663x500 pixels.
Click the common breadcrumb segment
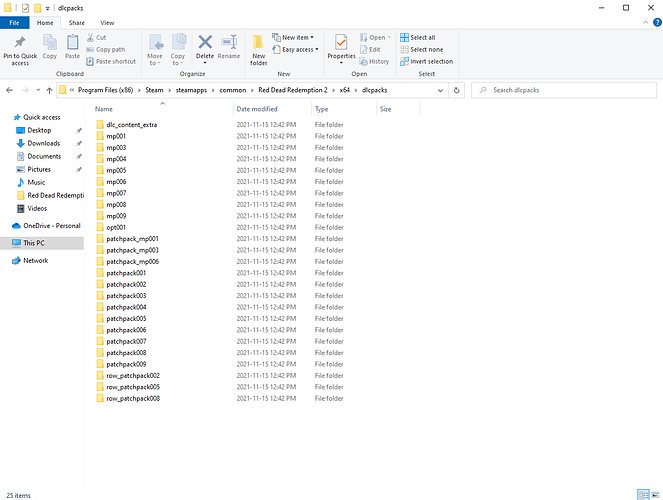click(x=233, y=90)
